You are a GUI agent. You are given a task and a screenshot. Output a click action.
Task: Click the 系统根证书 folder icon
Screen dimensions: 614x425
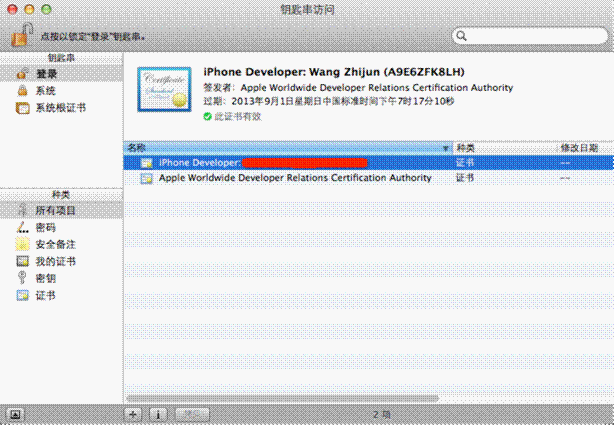tap(22, 108)
